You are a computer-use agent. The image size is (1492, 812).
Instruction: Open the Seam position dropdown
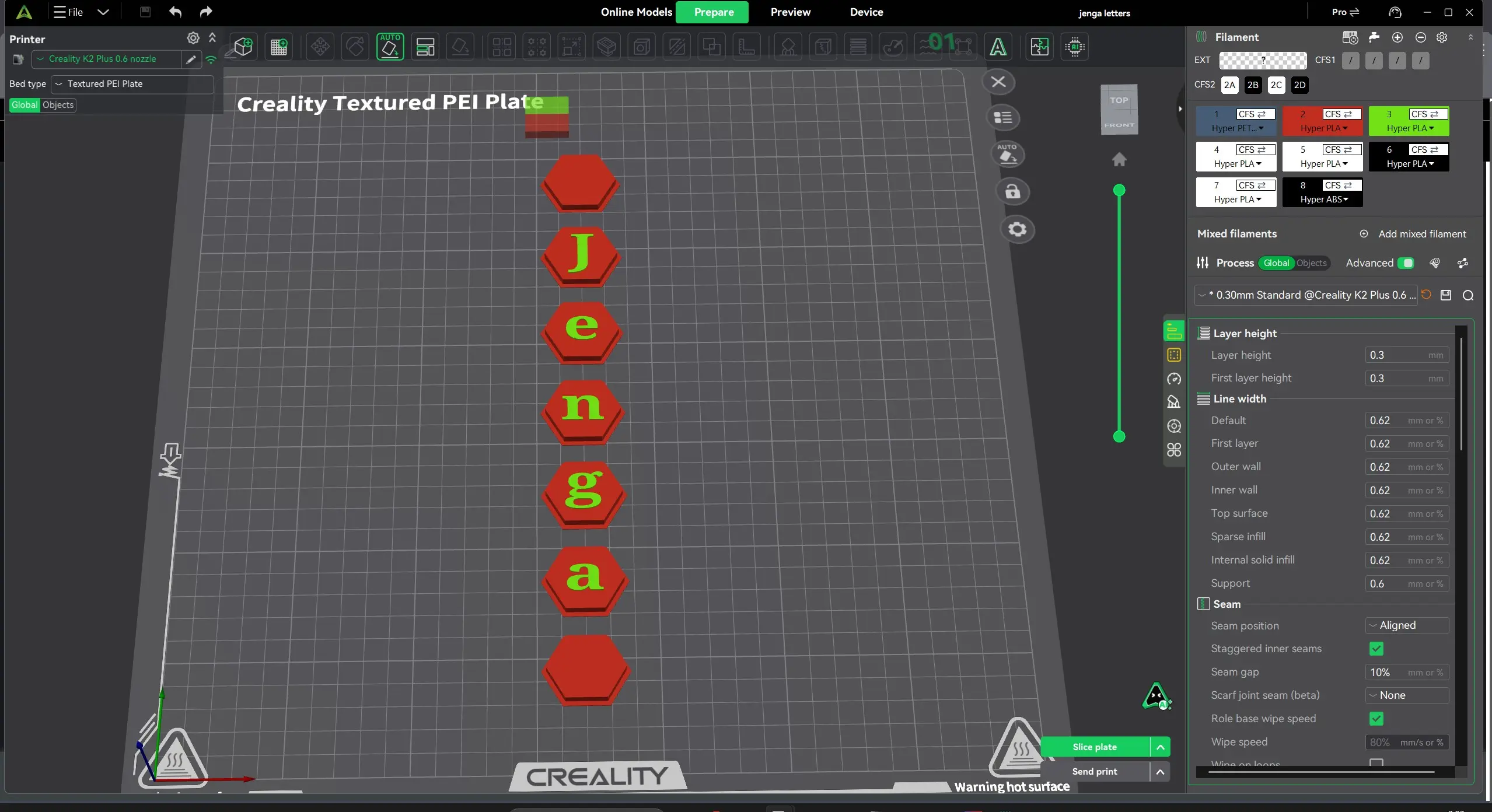(x=1407, y=625)
